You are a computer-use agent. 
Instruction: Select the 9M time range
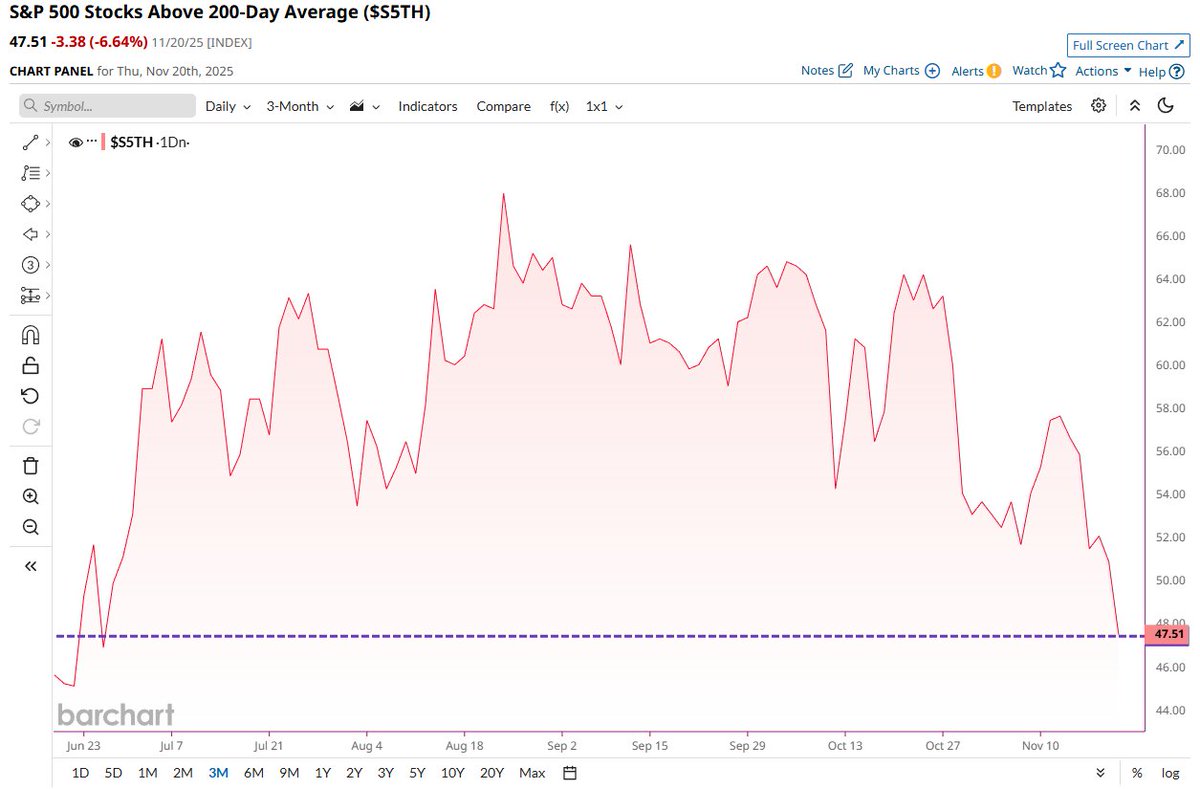click(289, 772)
